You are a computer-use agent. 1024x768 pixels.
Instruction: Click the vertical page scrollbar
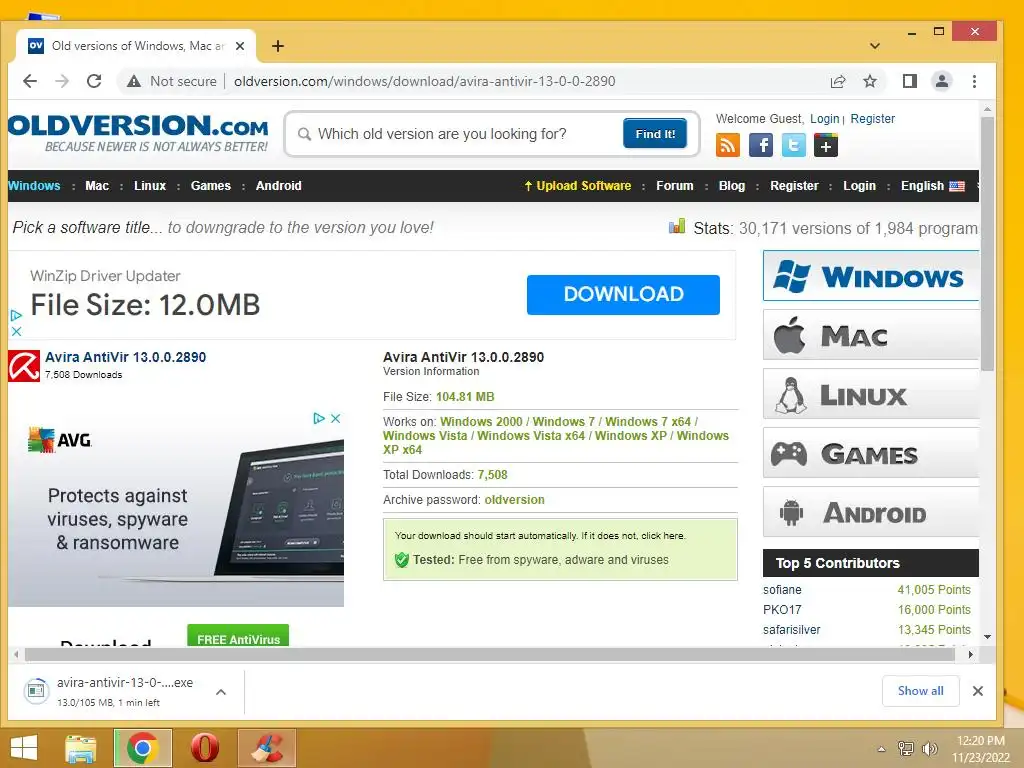pos(987,244)
